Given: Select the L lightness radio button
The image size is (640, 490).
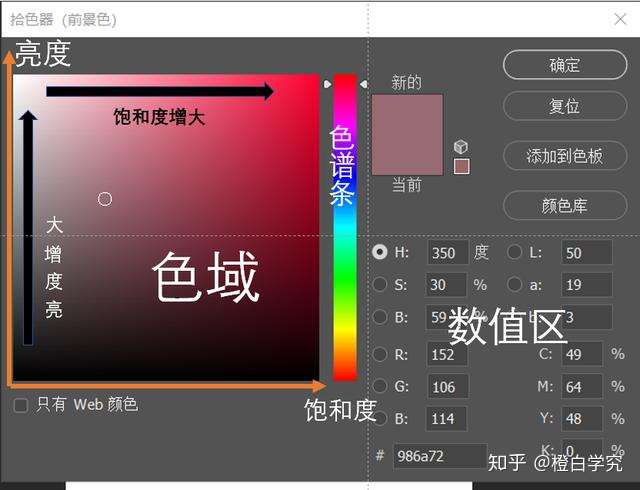Looking at the screenshot, I should pos(514,252).
